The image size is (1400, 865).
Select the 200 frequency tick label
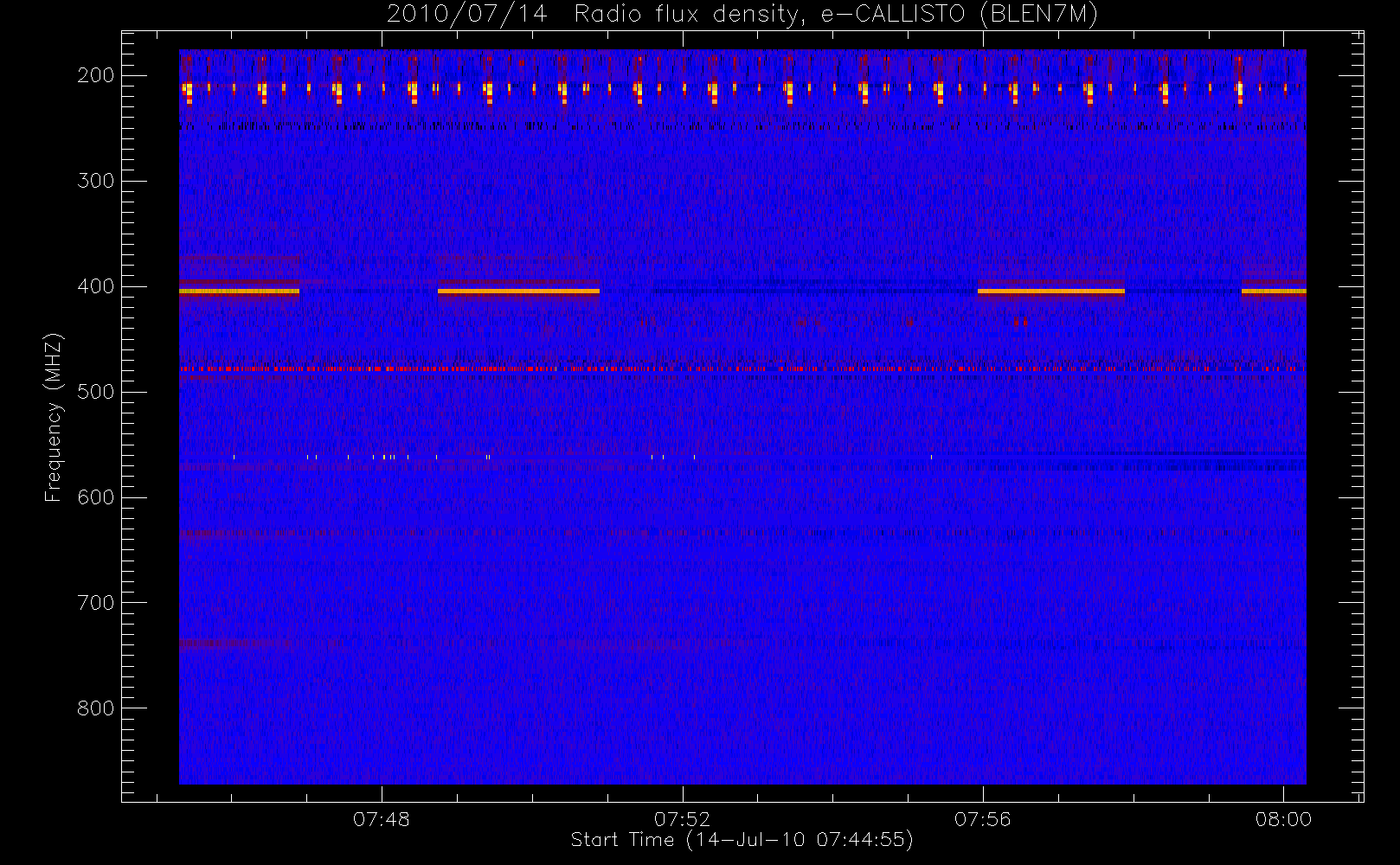point(95,75)
